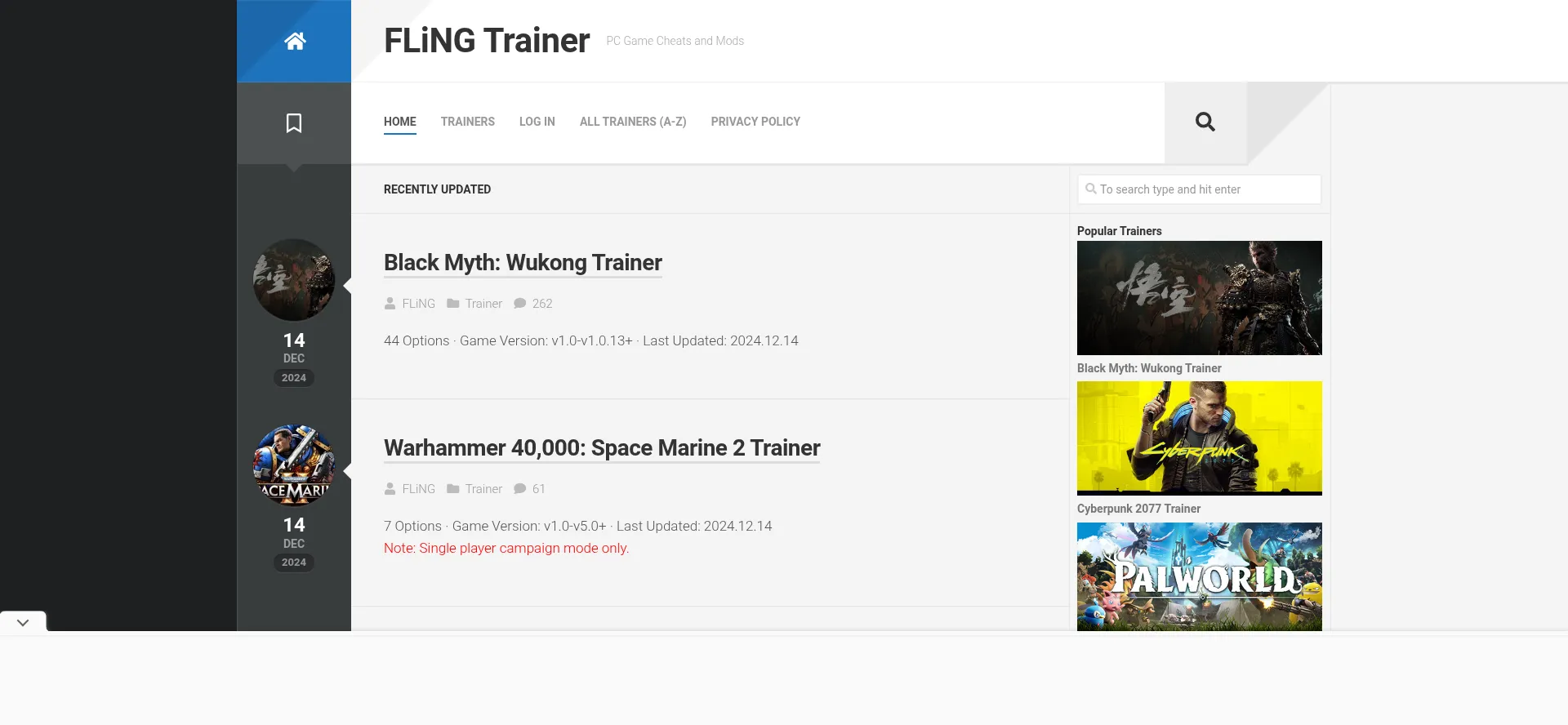Screen dimensions: 1568x725
Task: Open ALL TRAINERS (A-Z) list
Action: pos(633,122)
